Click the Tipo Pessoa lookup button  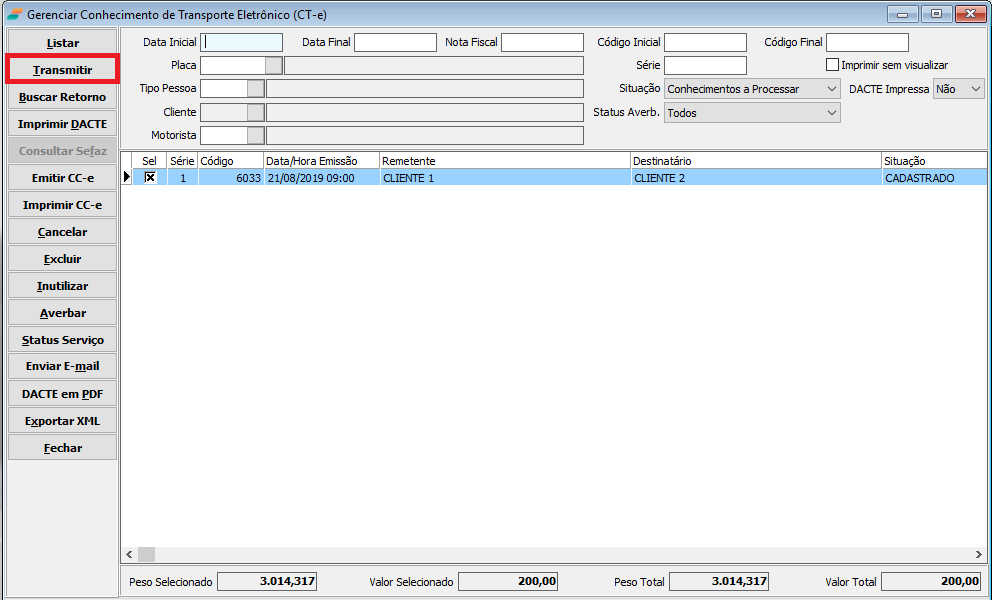click(x=256, y=88)
